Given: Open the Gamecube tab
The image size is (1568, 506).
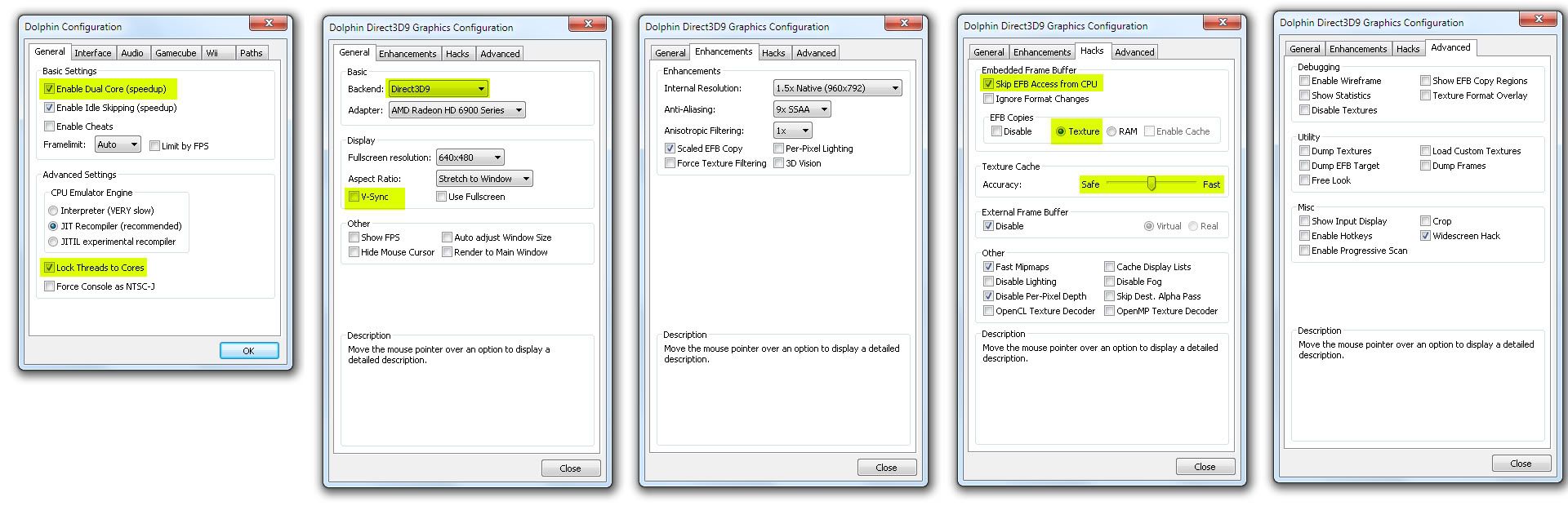Looking at the screenshot, I should pyautogui.click(x=176, y=53).
